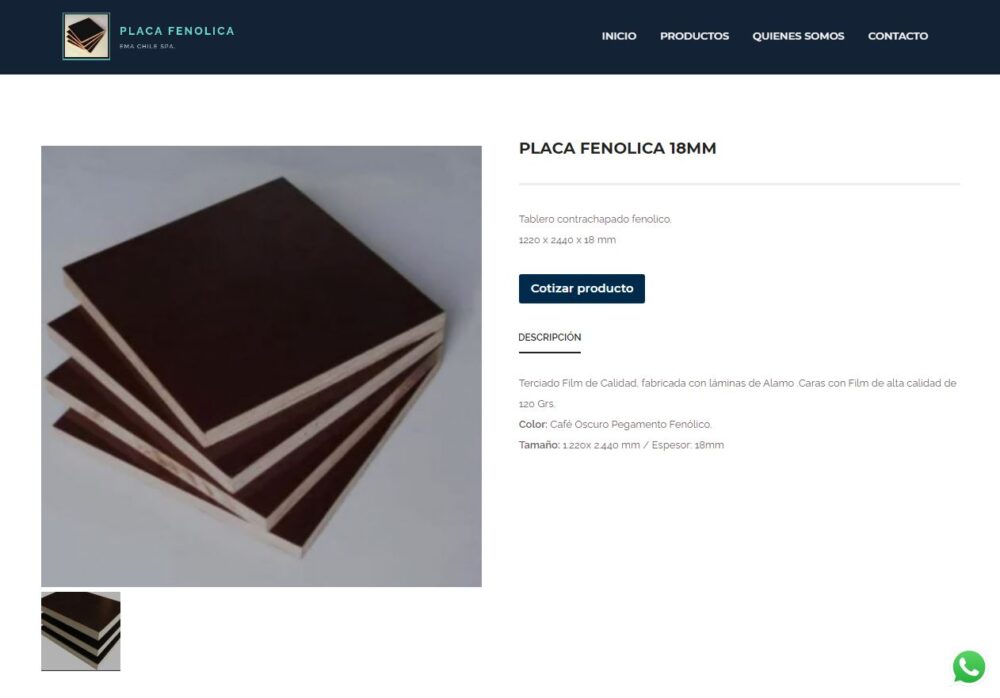Select the DESCRIPCIÓN tab
The image size is (1000, 698).
pos(549,338)
